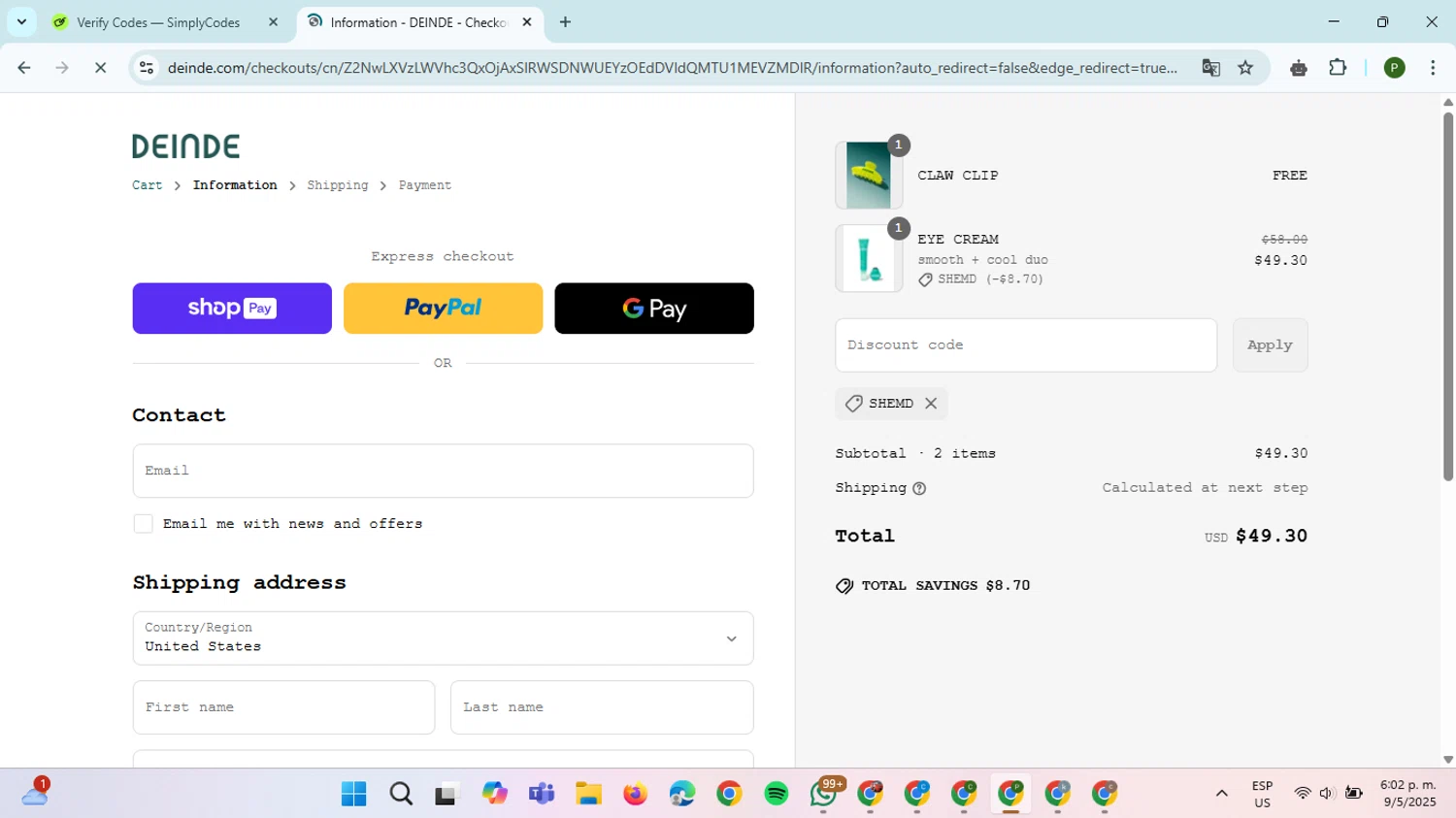
Task: Open the weather widget on taskbar
Action: coord(35,794)
